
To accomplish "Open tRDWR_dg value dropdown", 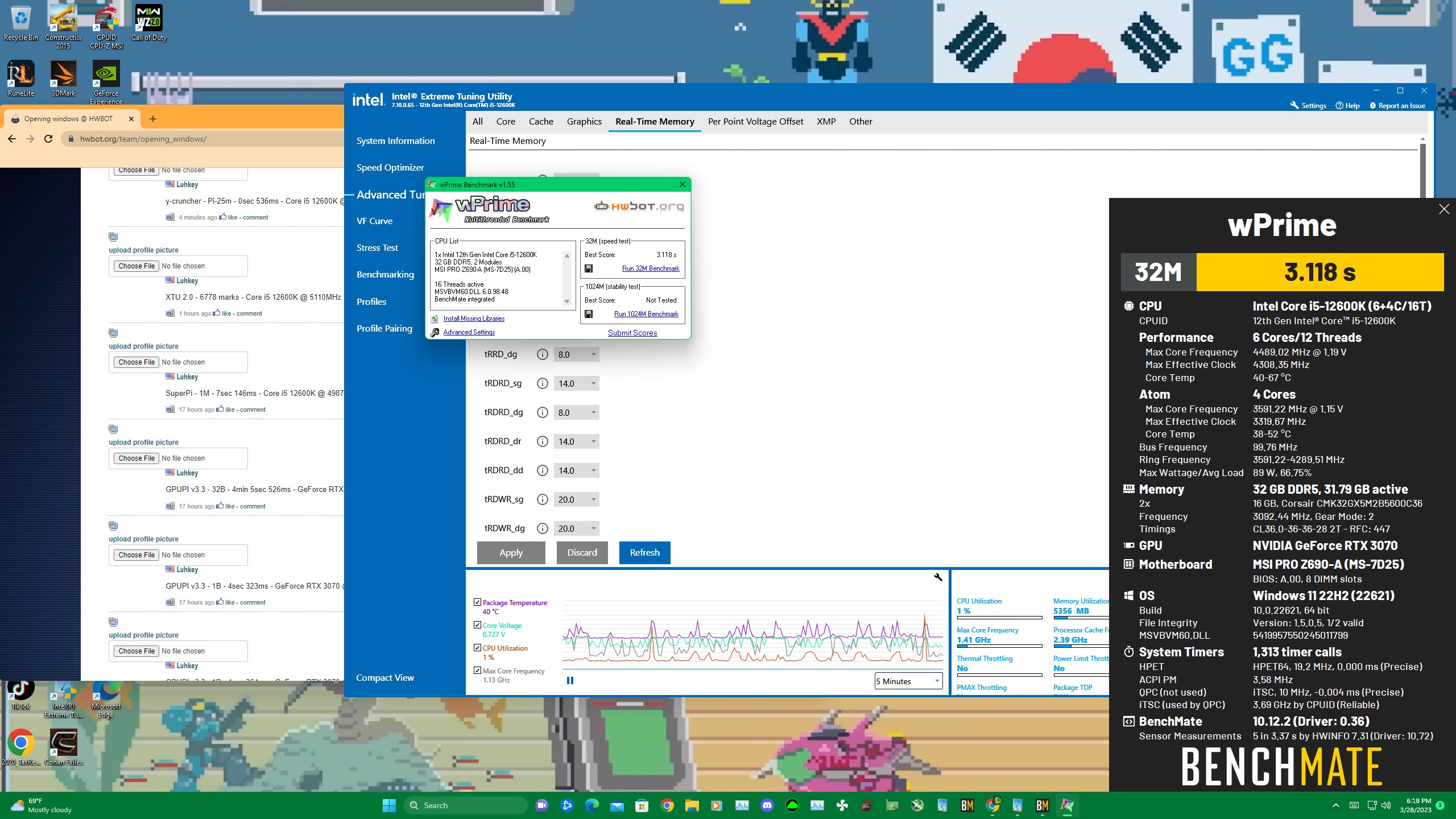I will 576,528.
